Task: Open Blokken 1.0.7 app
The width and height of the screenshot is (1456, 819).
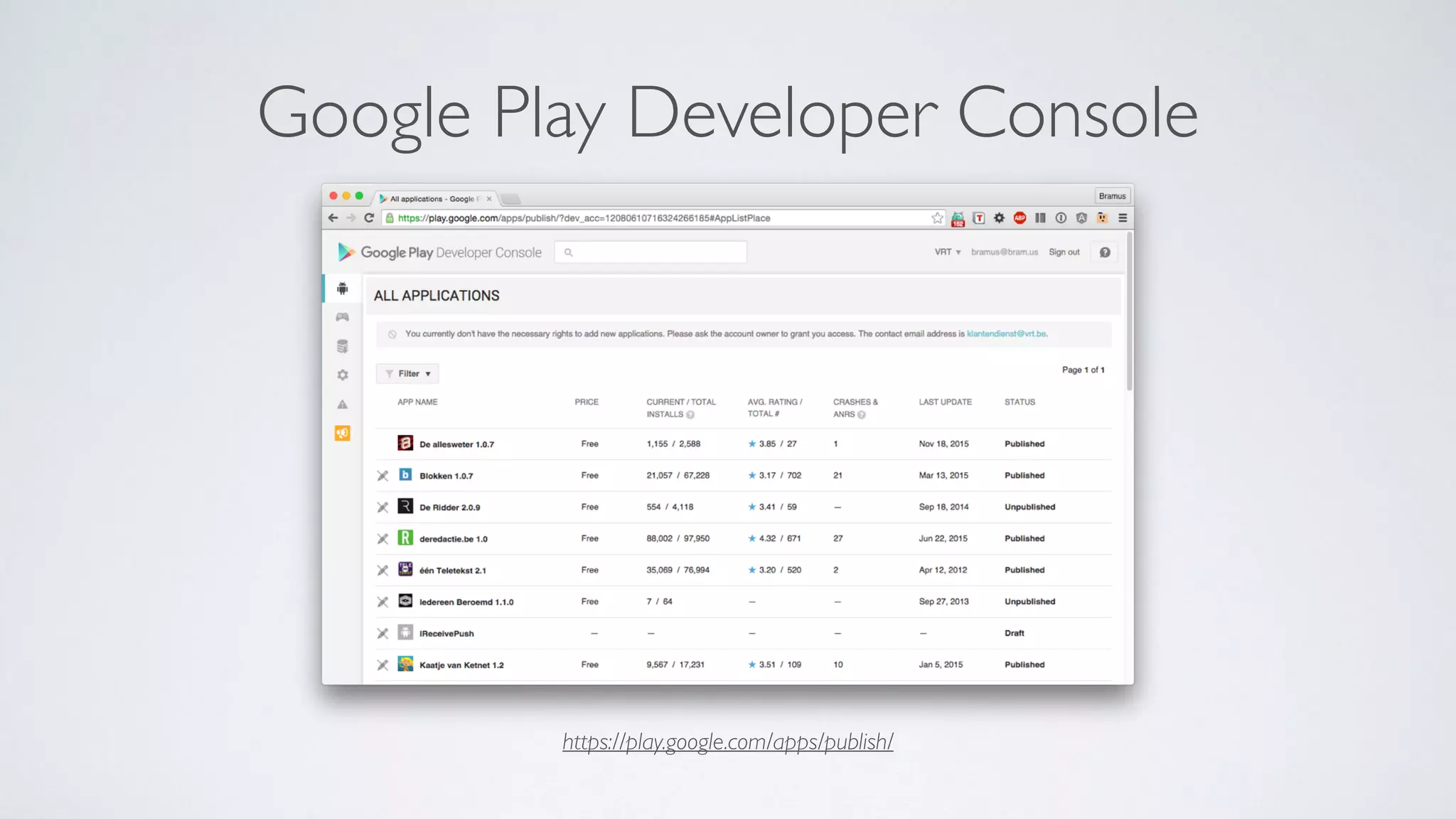Action: click(446, 476)
